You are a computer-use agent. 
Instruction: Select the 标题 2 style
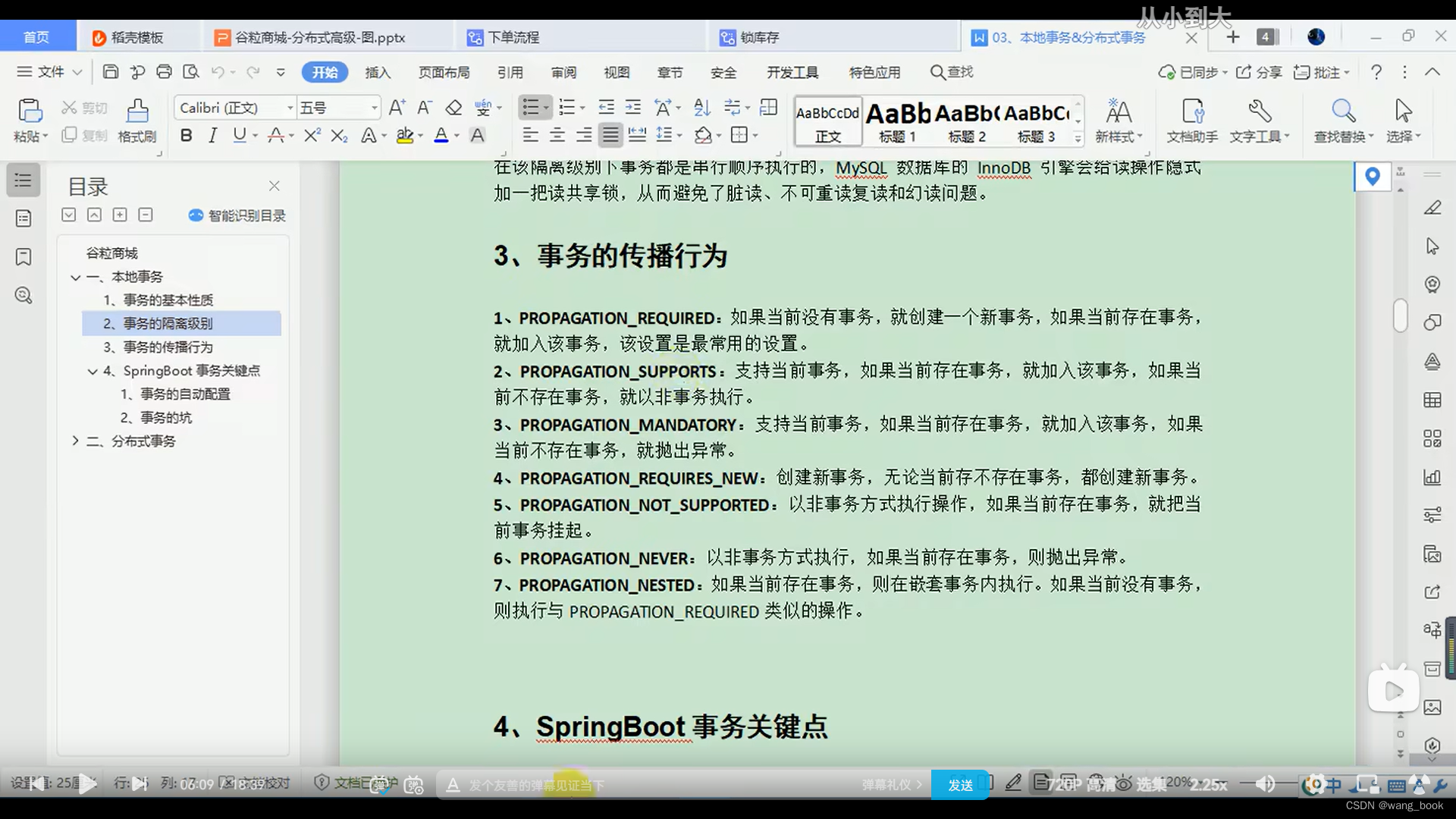tap(967, 121)
